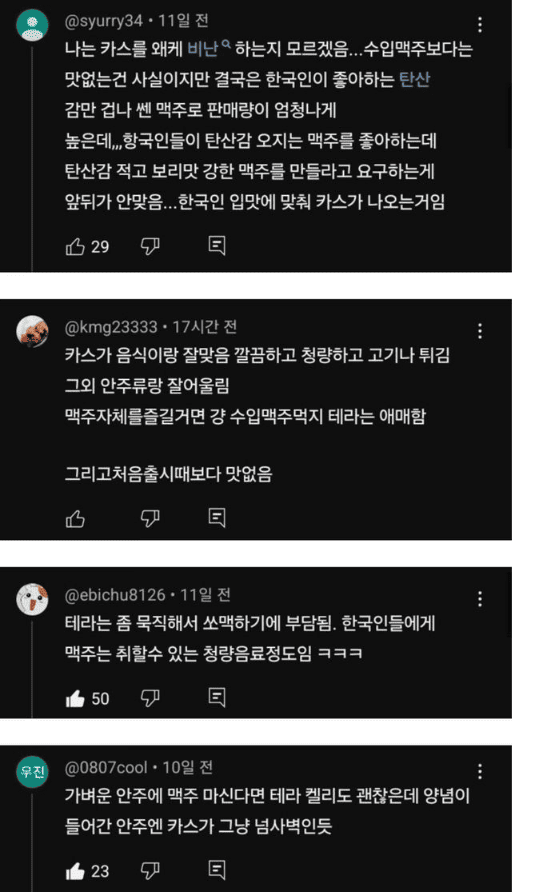
Task: Open the three-dot menu on @kmg23333's comment
Action: coord(480,331)
